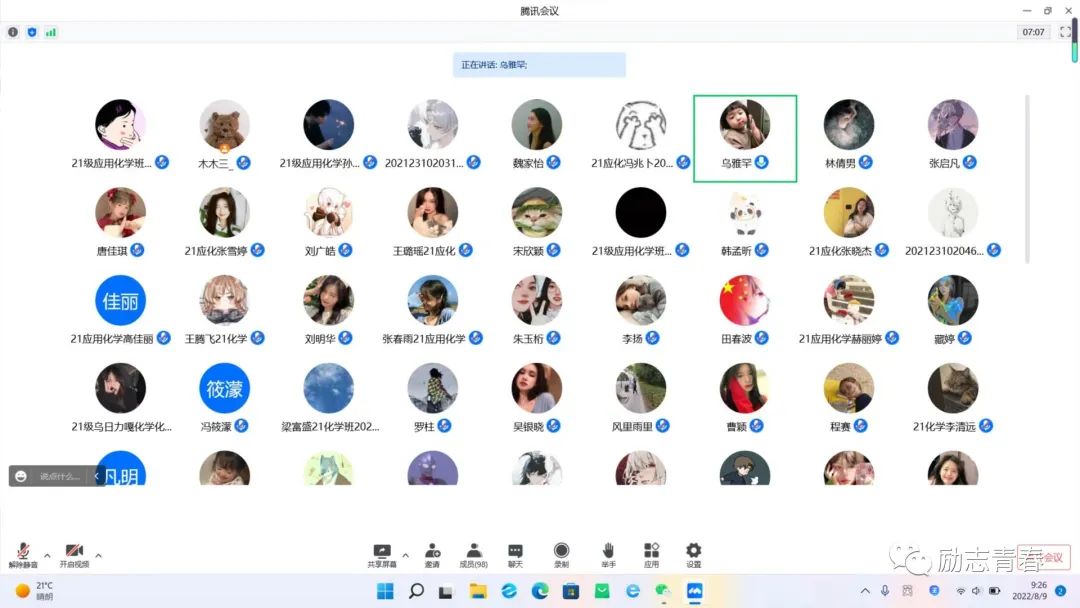The image size is (1080, 608).
Task: View meeting info icon in top bar
Action: point(13,32)
